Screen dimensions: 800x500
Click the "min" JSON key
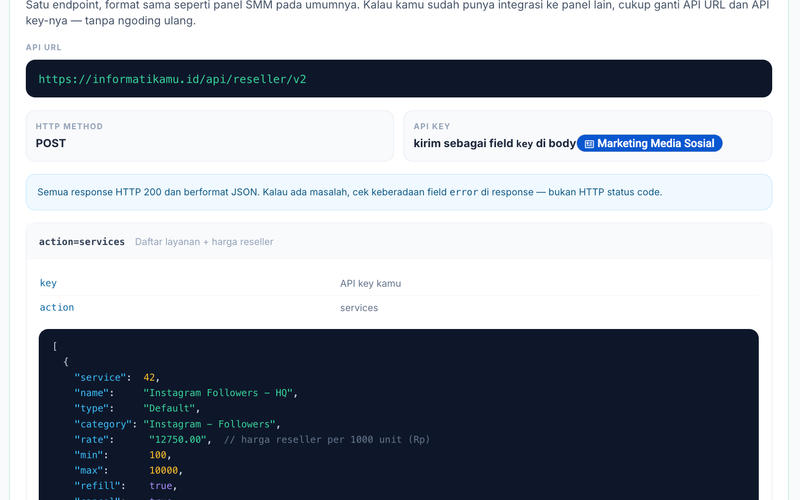pos(88,455)
